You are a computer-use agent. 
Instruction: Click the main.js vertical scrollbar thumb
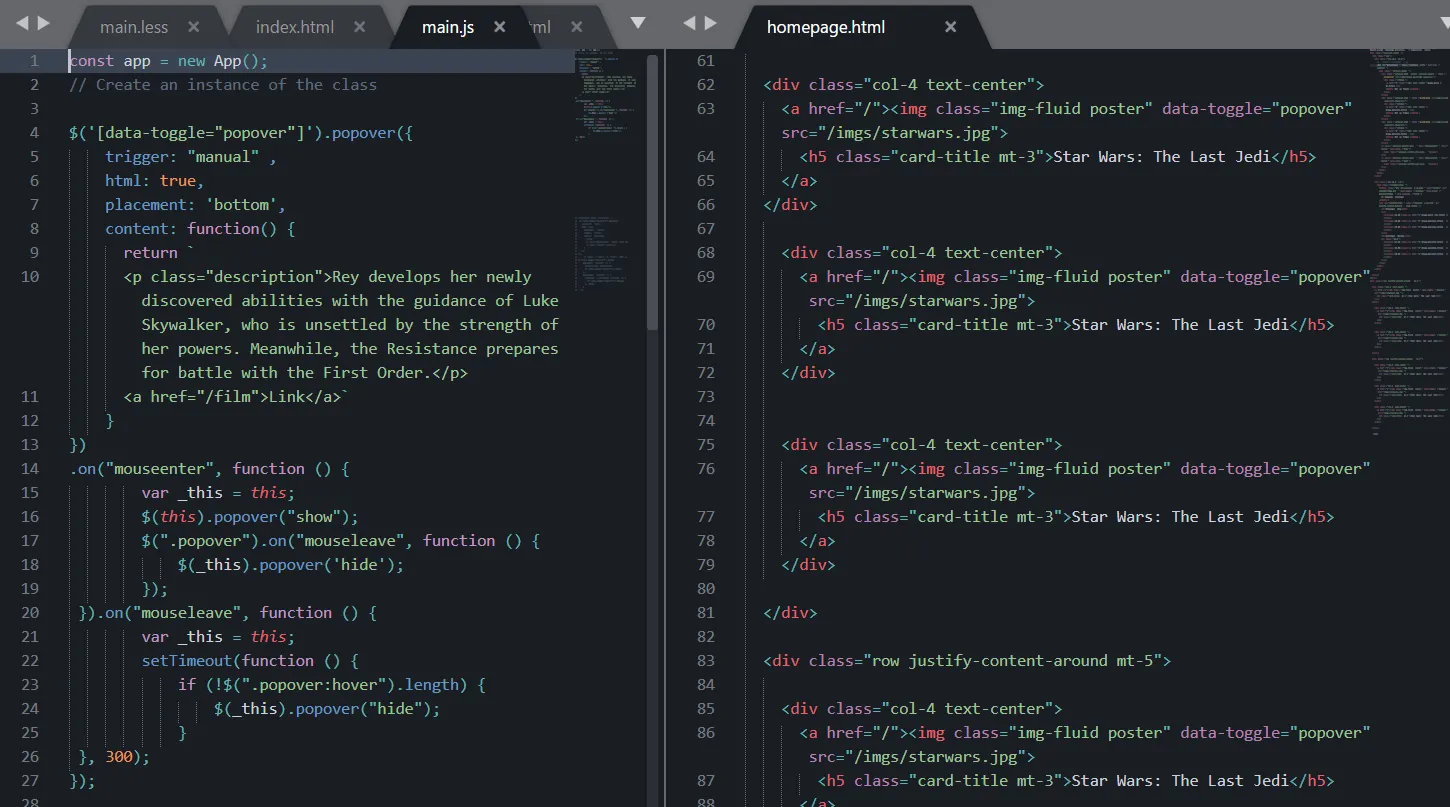pos(653,192)
